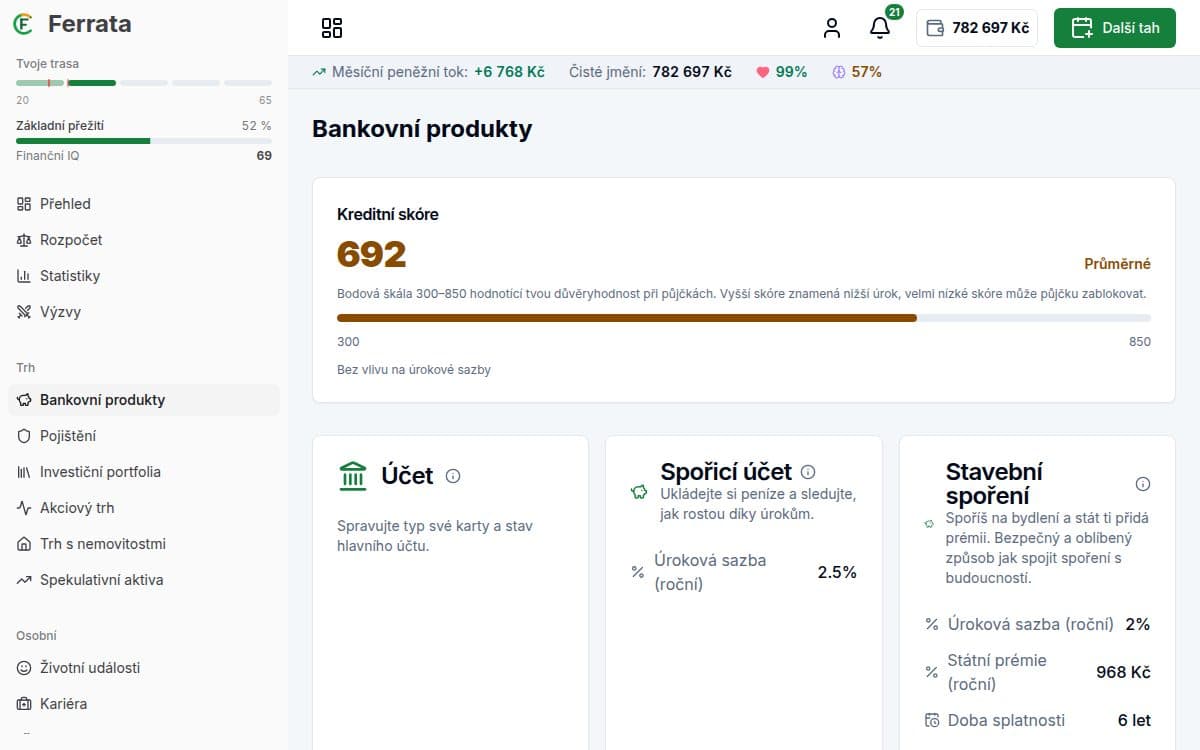Click the 2.5% interest rate value
Image resolution: width=1200 pixels, height=750 pixels.
[837, 572]
